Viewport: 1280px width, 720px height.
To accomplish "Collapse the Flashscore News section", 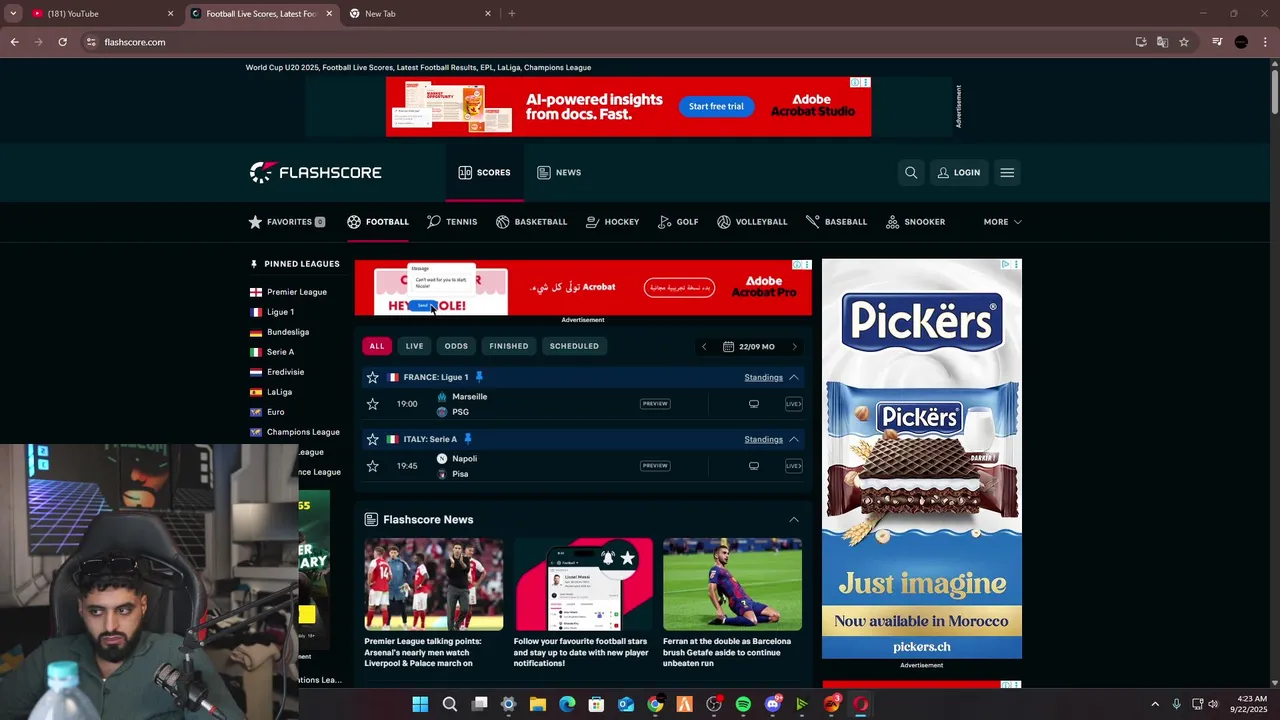I will pos(794,520).
